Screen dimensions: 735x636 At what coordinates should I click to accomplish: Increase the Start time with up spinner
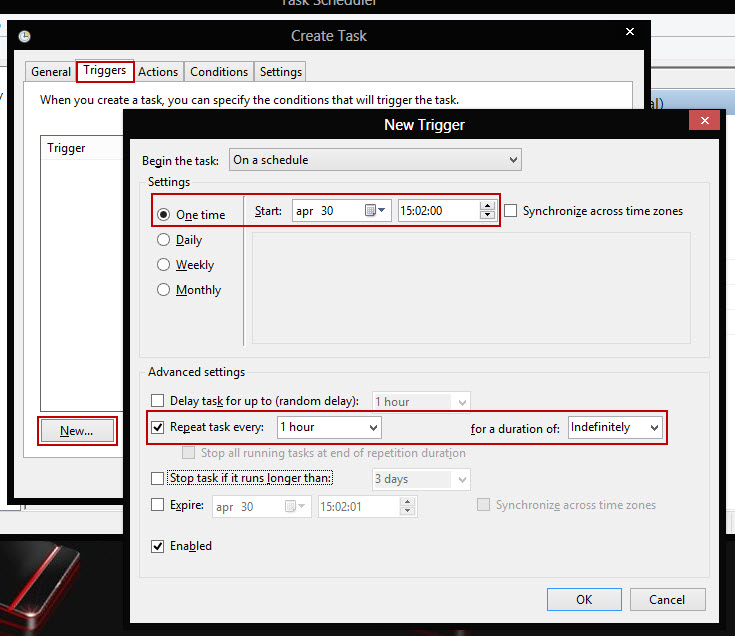click(488, 206)
